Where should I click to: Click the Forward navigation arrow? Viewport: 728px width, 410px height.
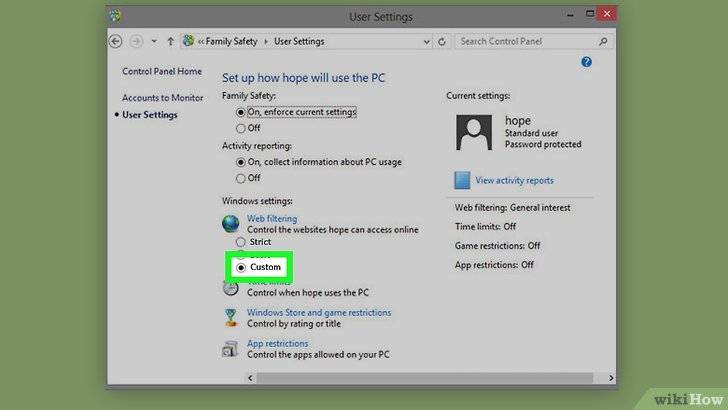click(x=137, y=42)
